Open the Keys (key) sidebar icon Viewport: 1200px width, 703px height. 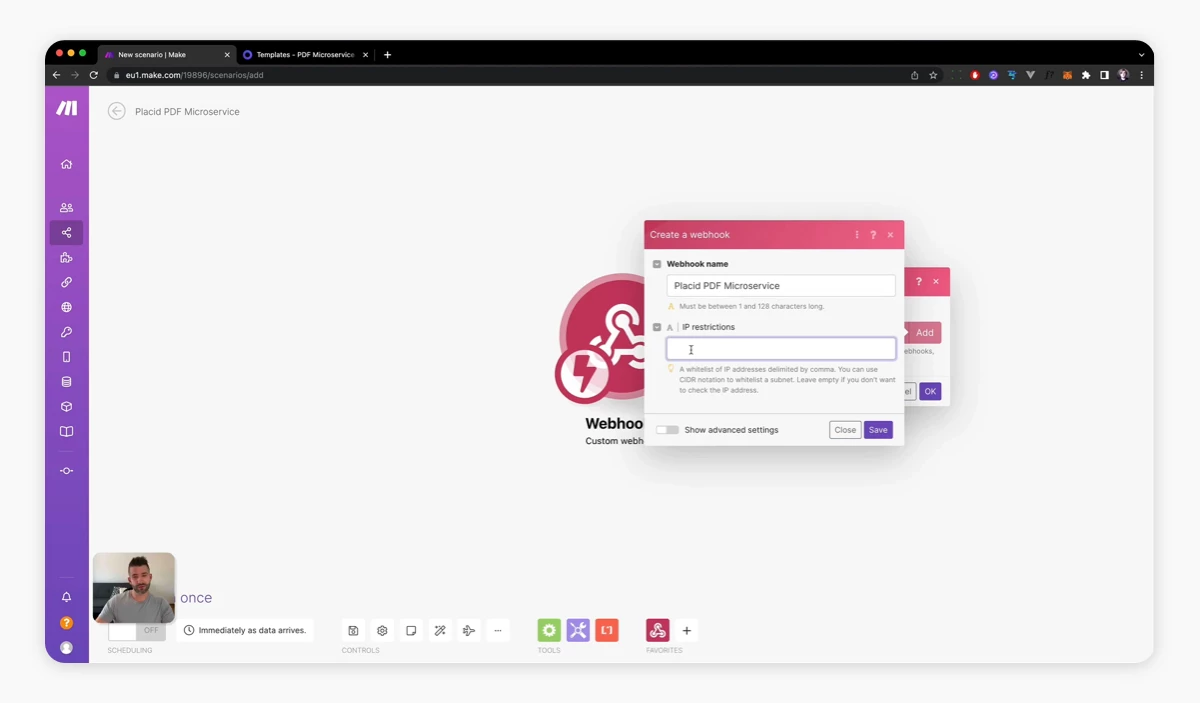[66, 332]
